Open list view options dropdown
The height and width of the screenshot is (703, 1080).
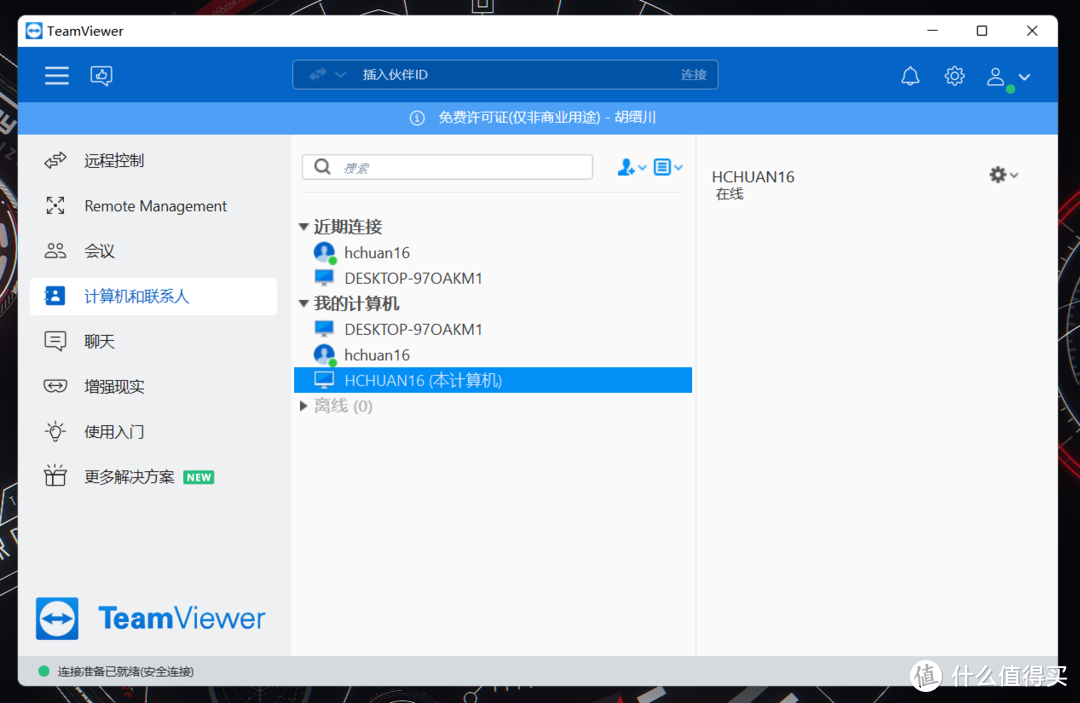667,167
